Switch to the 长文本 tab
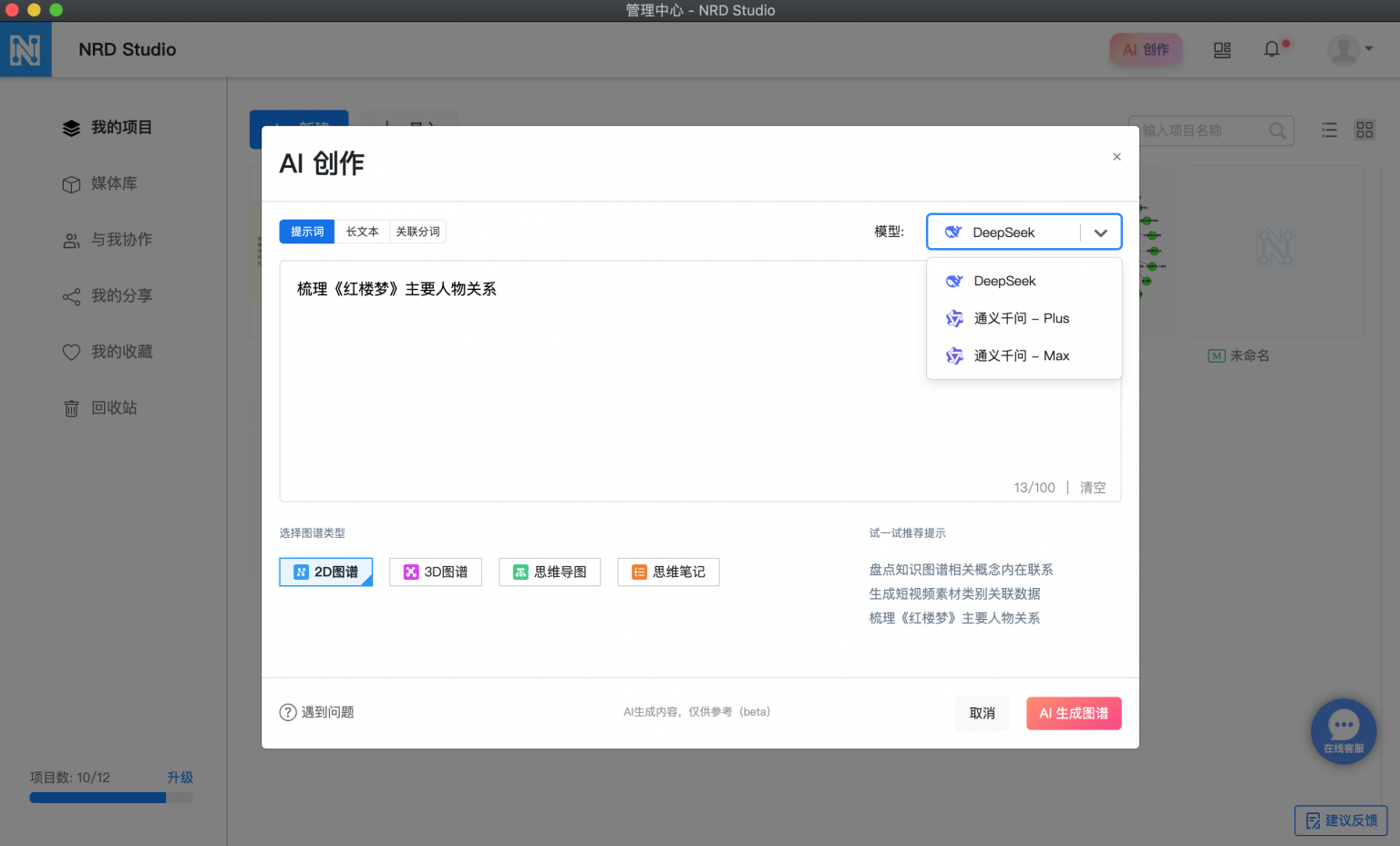The width and height of the screenshot is (1400, 846). (x=362, y=231)
